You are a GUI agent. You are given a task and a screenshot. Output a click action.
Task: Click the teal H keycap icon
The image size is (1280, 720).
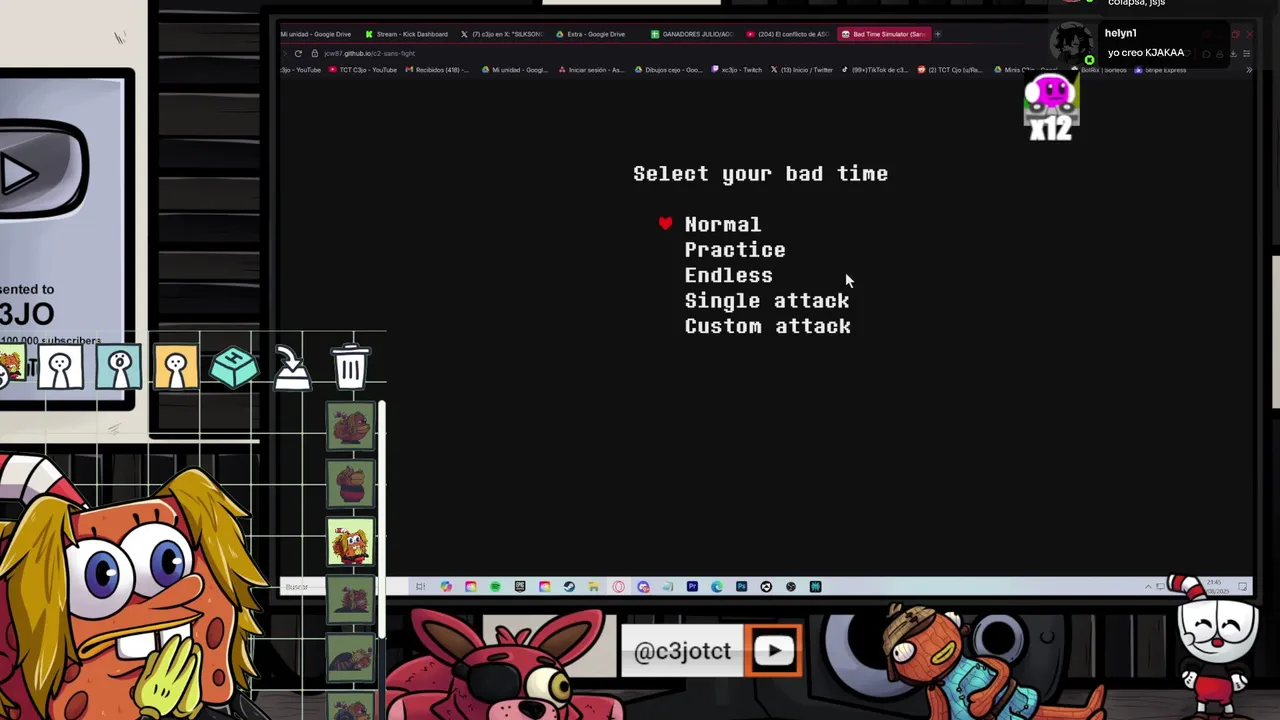[234, 367]
